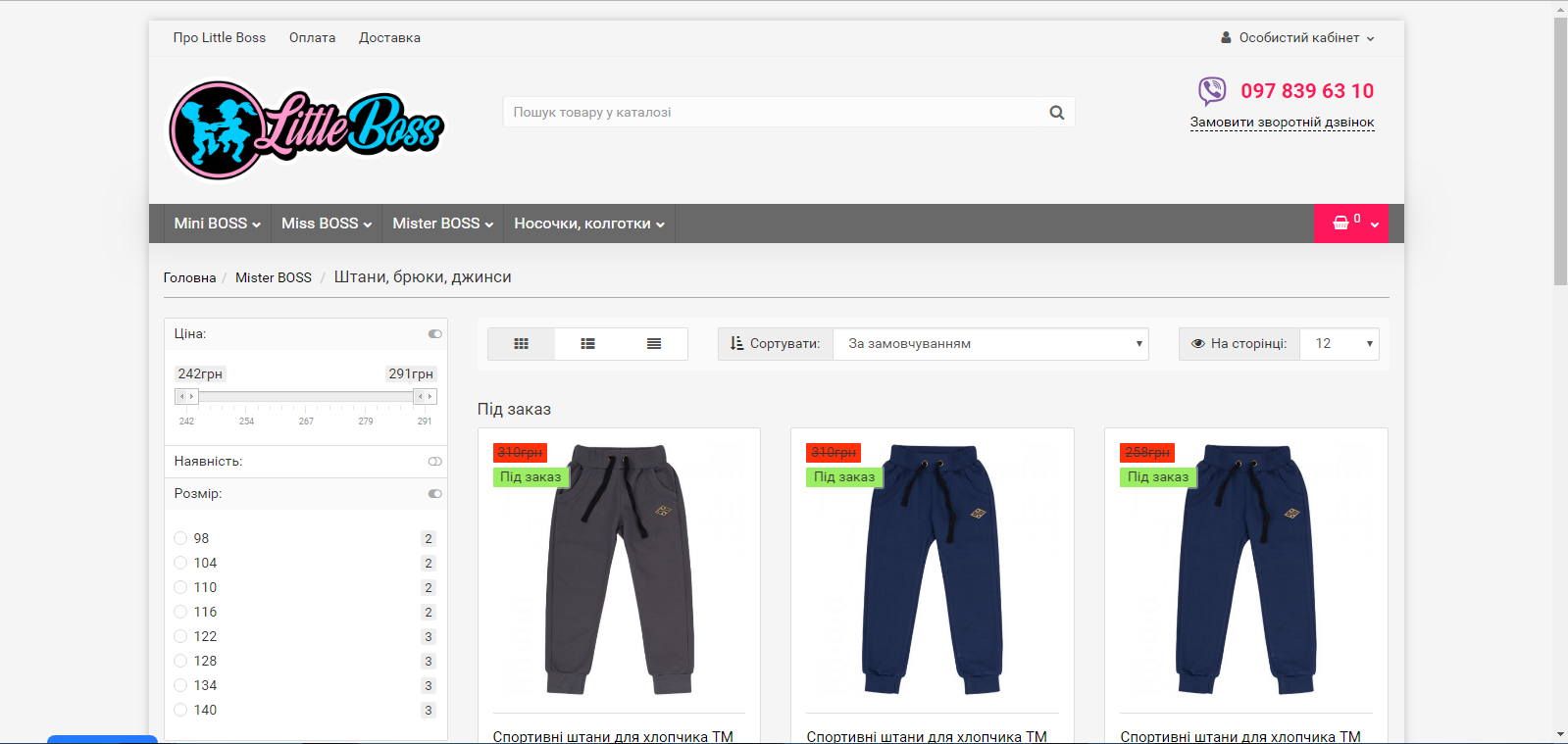This screenshot has width=1568, height=744.
Task: Click the user account icon
Action: 1226,38
